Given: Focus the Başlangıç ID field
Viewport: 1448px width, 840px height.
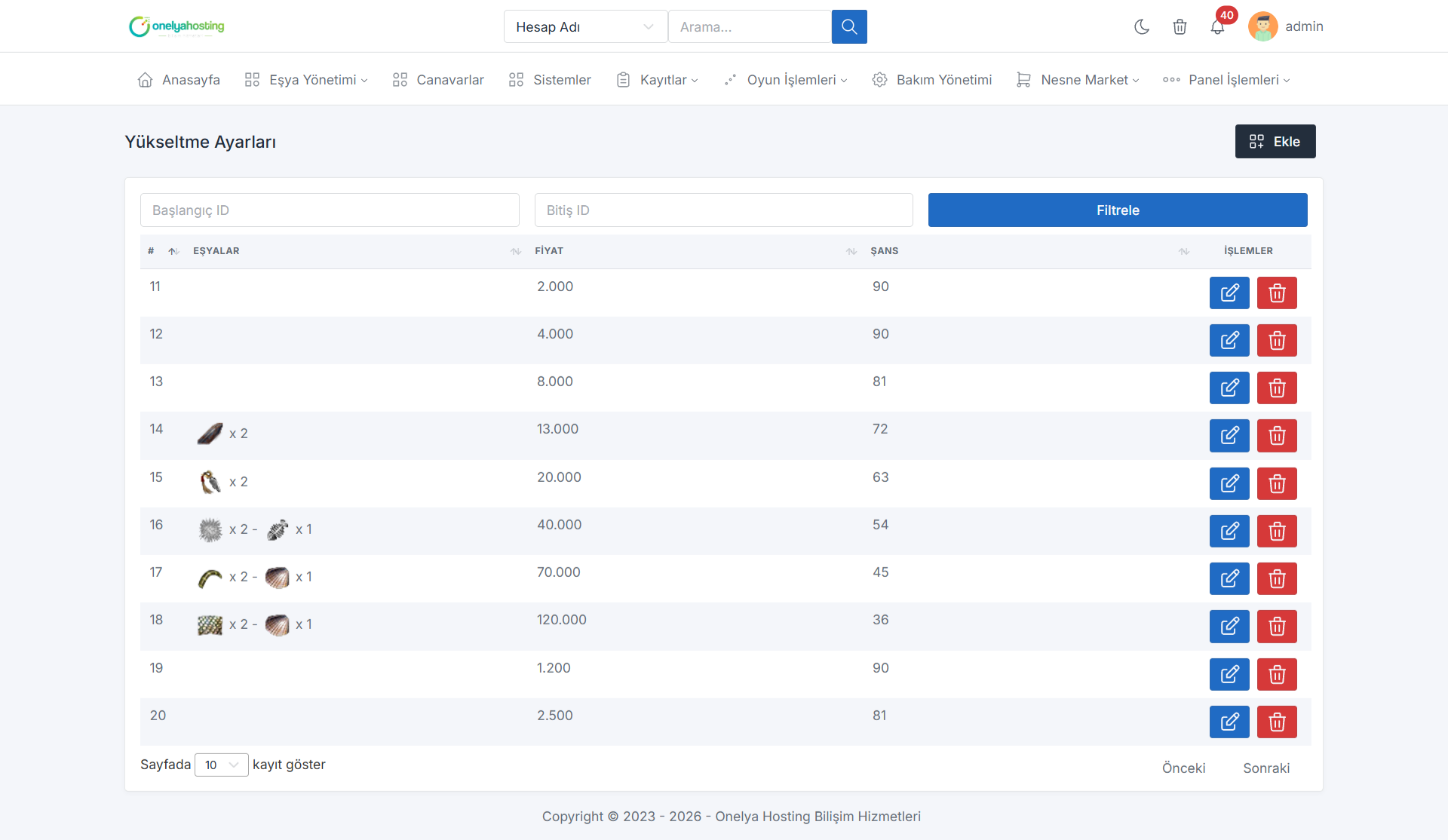Looking at the screenshot, I should click(x=330, y=210).
